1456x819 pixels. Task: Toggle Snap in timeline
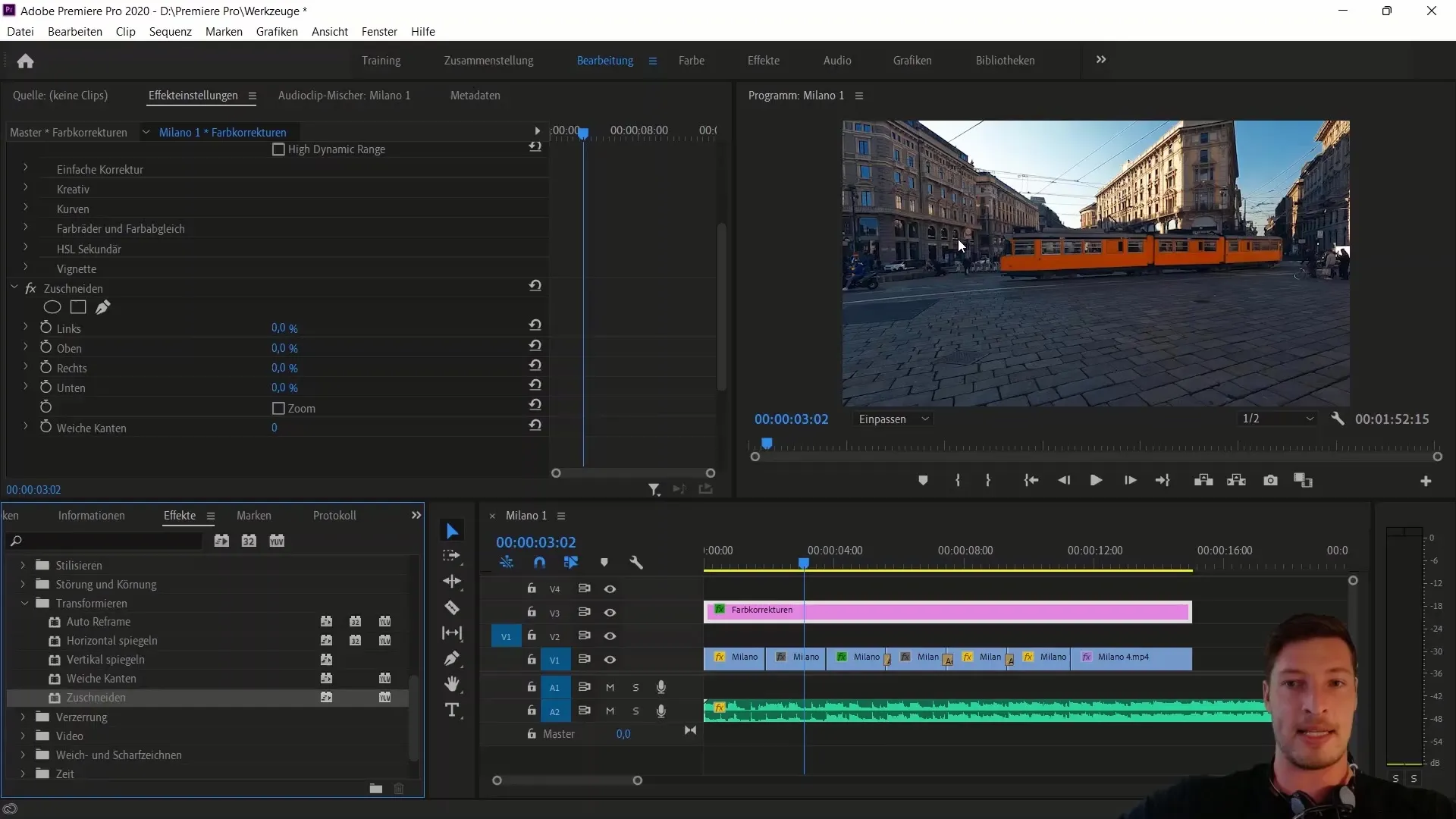(x=539, y=563)
